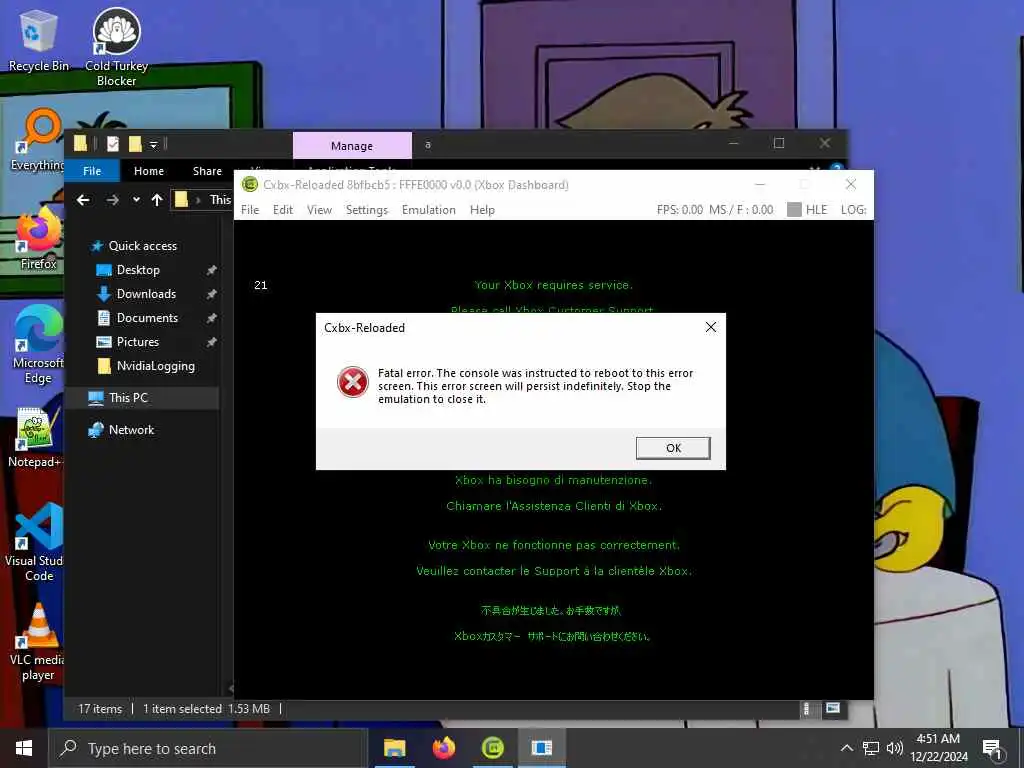Select the Everything search desktop icon
Screen dimensions: 1024x768
point(38,140)
